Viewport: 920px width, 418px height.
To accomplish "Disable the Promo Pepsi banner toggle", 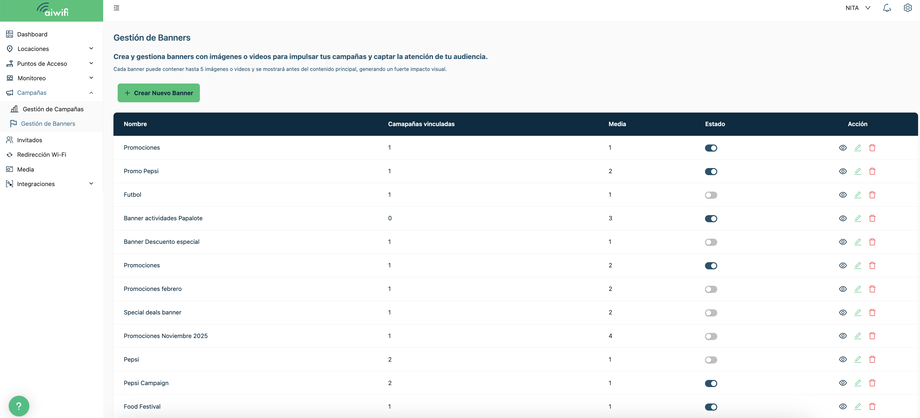I will [x=711, y=171].
